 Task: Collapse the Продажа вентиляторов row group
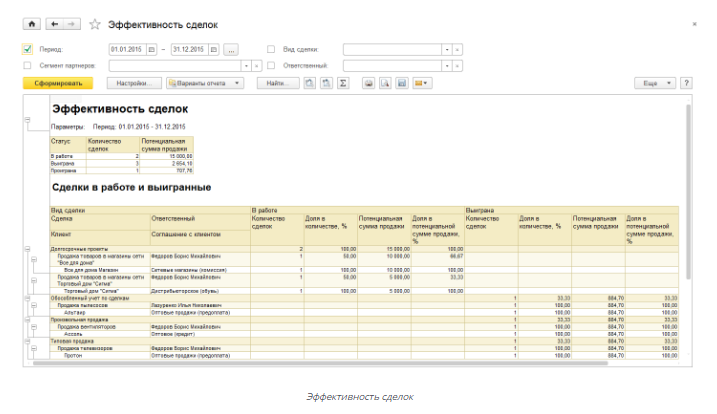pyautogui.click(x=34, y=327)
